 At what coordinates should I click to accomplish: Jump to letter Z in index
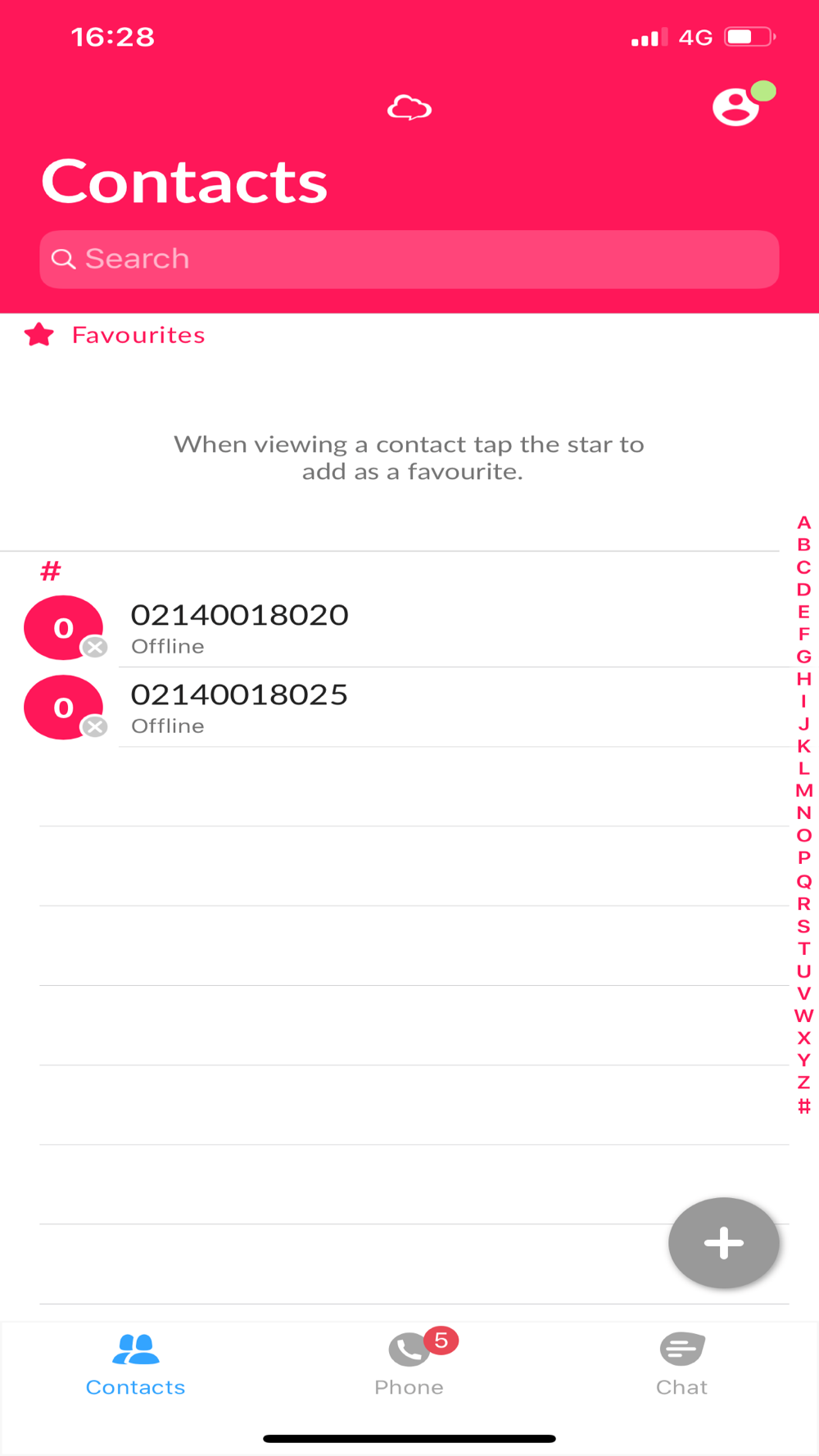coord(803,1082)
